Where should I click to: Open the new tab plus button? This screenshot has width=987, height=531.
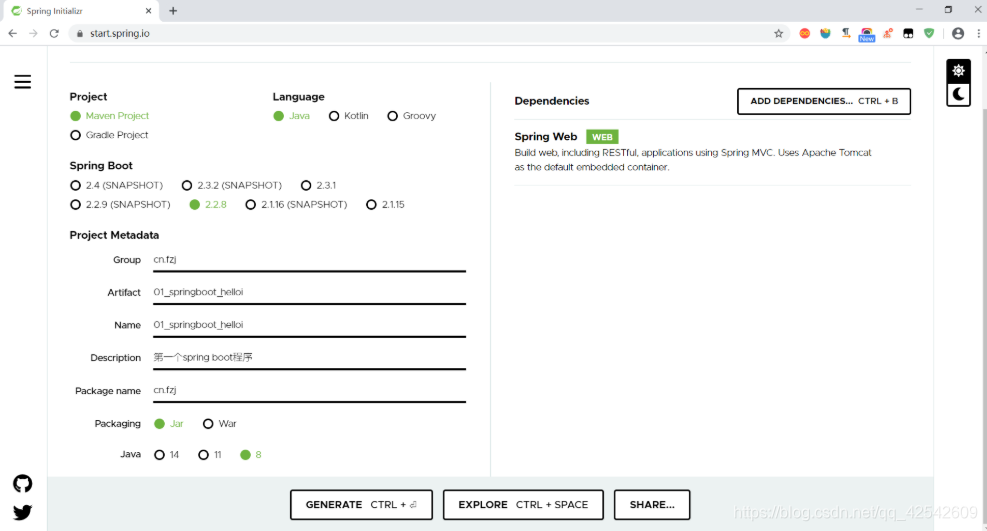(x=173, y=11)
